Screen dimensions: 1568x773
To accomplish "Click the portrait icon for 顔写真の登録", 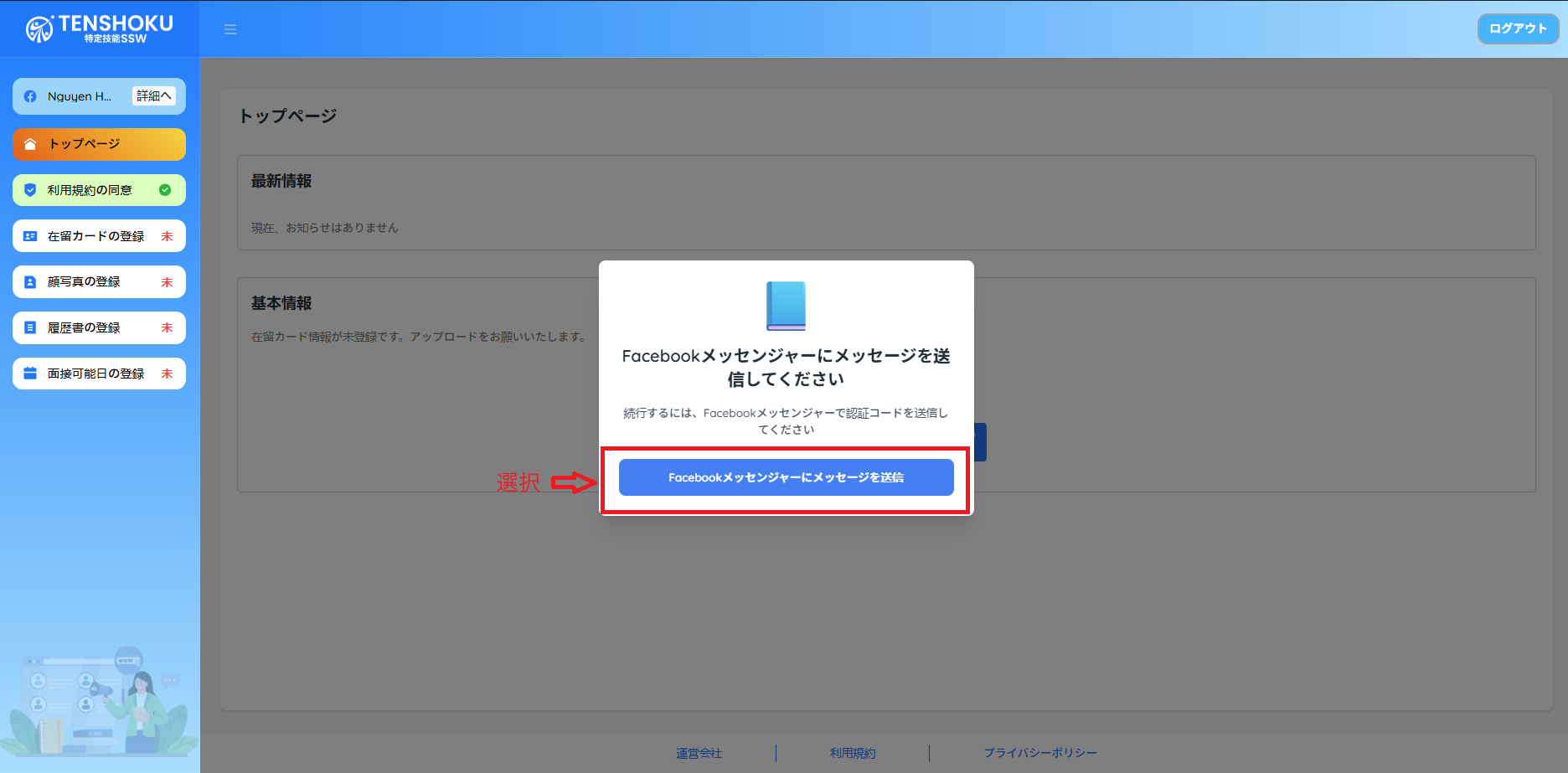I will point(30,282).
